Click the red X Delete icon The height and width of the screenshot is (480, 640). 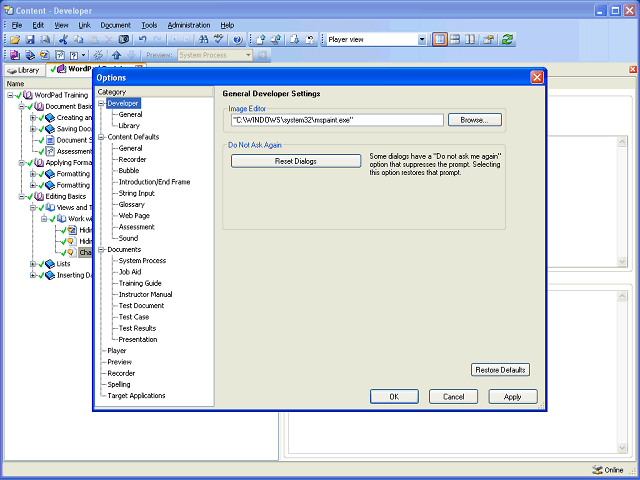pyautogui.click(x=109, y=40)
